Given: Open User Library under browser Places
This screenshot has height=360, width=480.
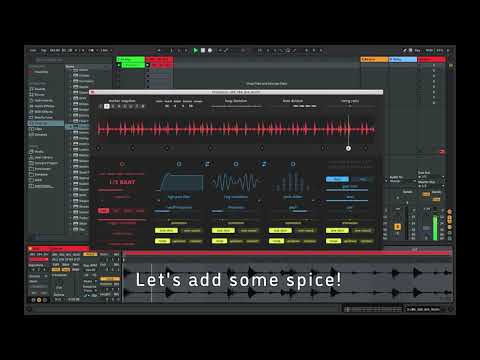Looking at the screenshot, I should pos(42,157).
